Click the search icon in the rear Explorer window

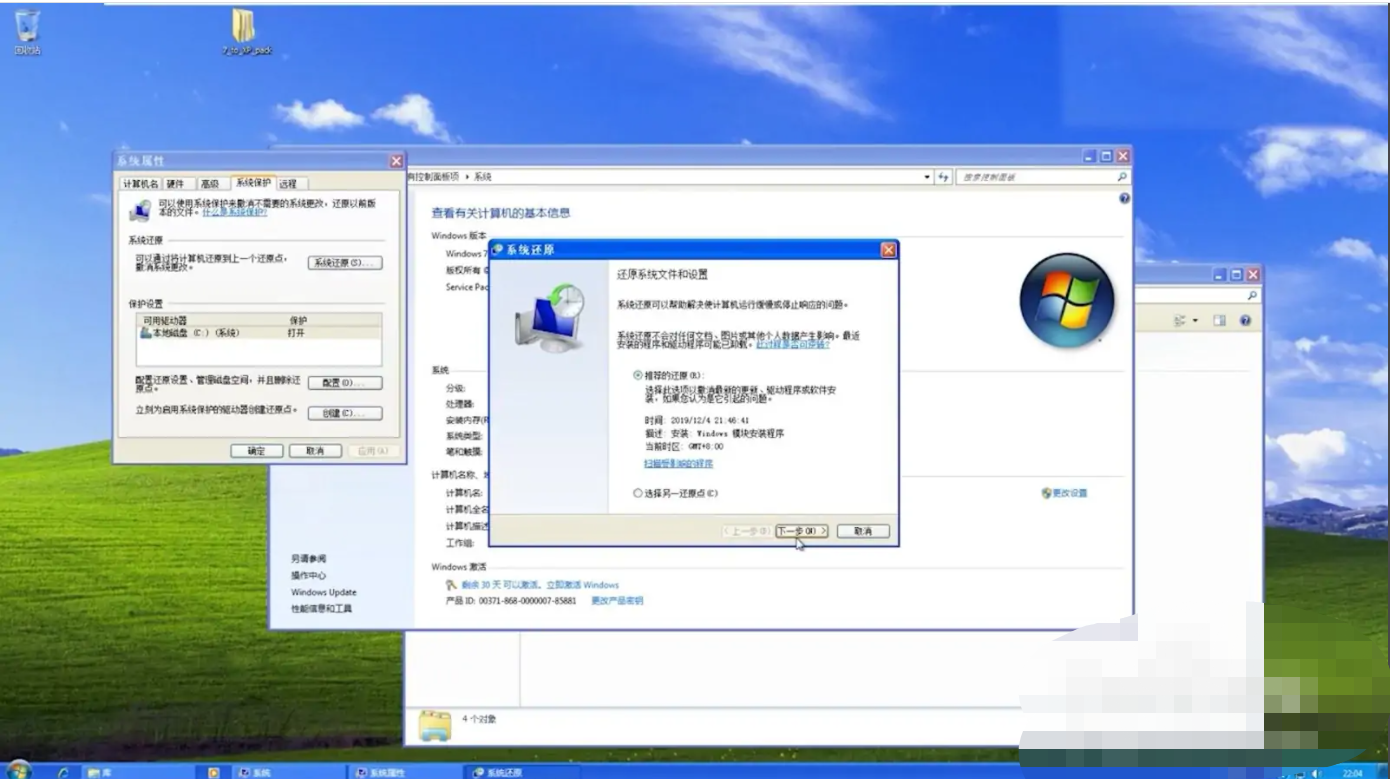pyautogui.click(x=1251, y=296)
